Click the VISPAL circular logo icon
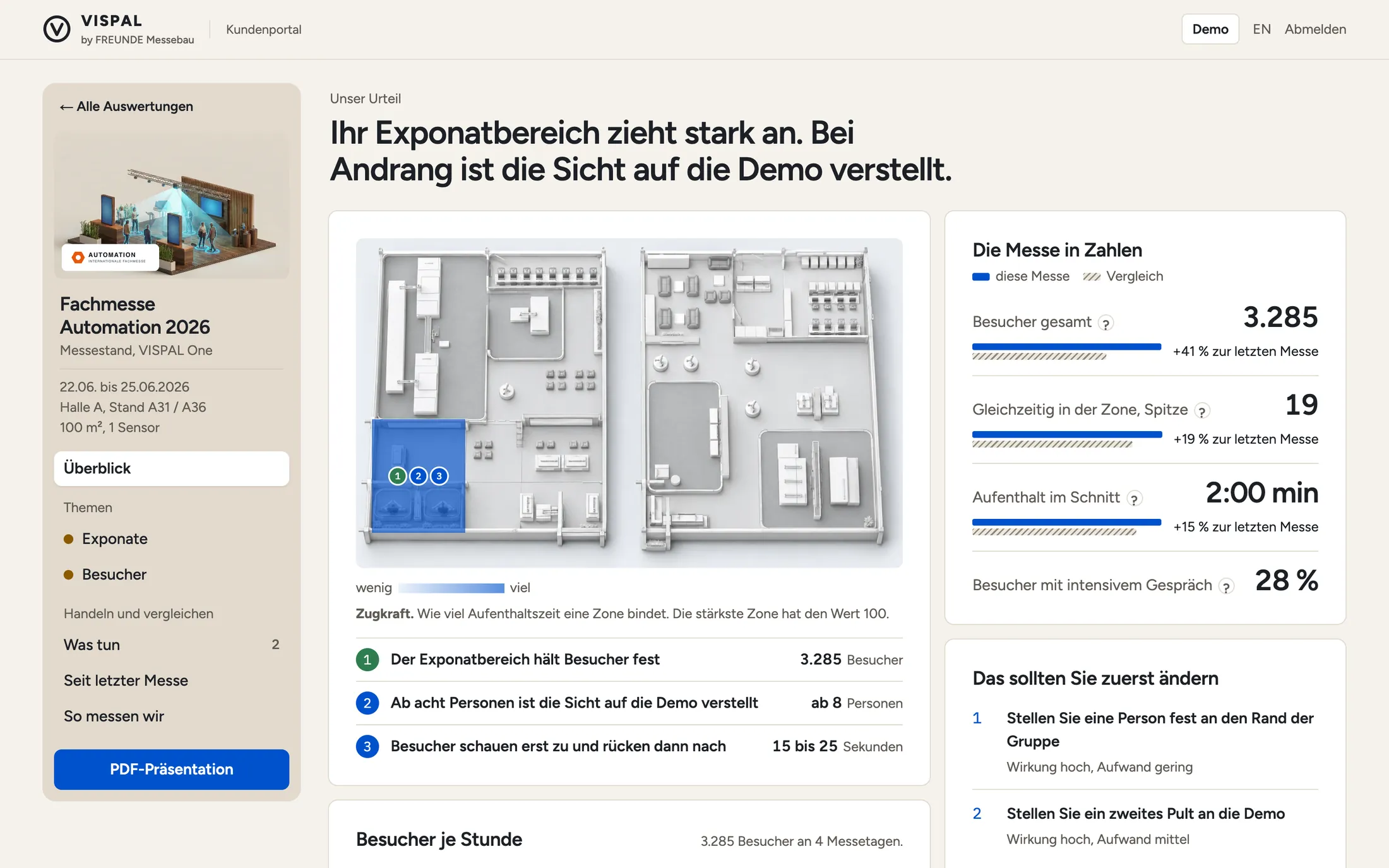 click(x=57, y=29)
